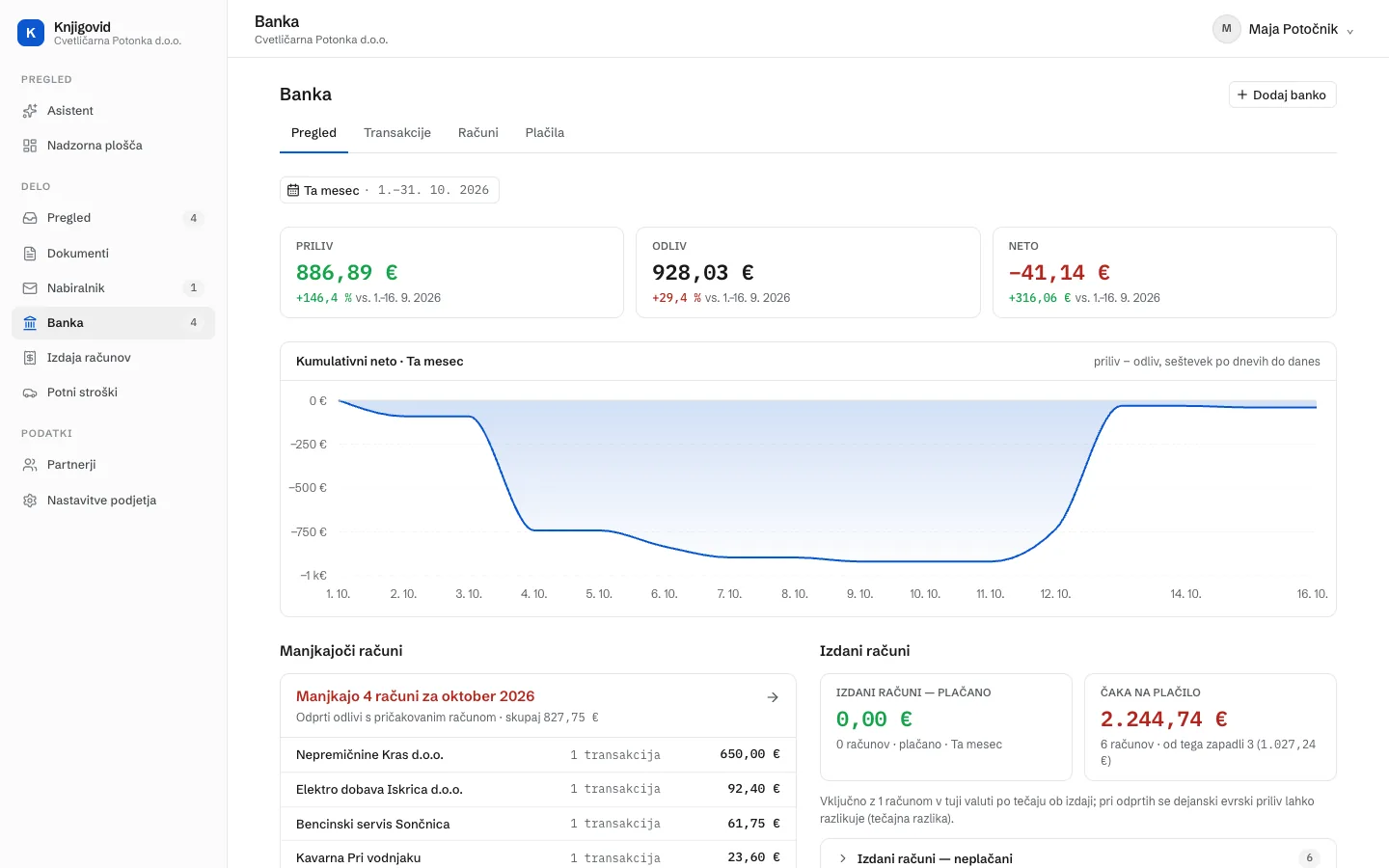Image resolution: width=1389 pixels, height=868 pixels.
Task: Click the 92,40 € amount for Elektro dobava
Action: coord(753,789)
